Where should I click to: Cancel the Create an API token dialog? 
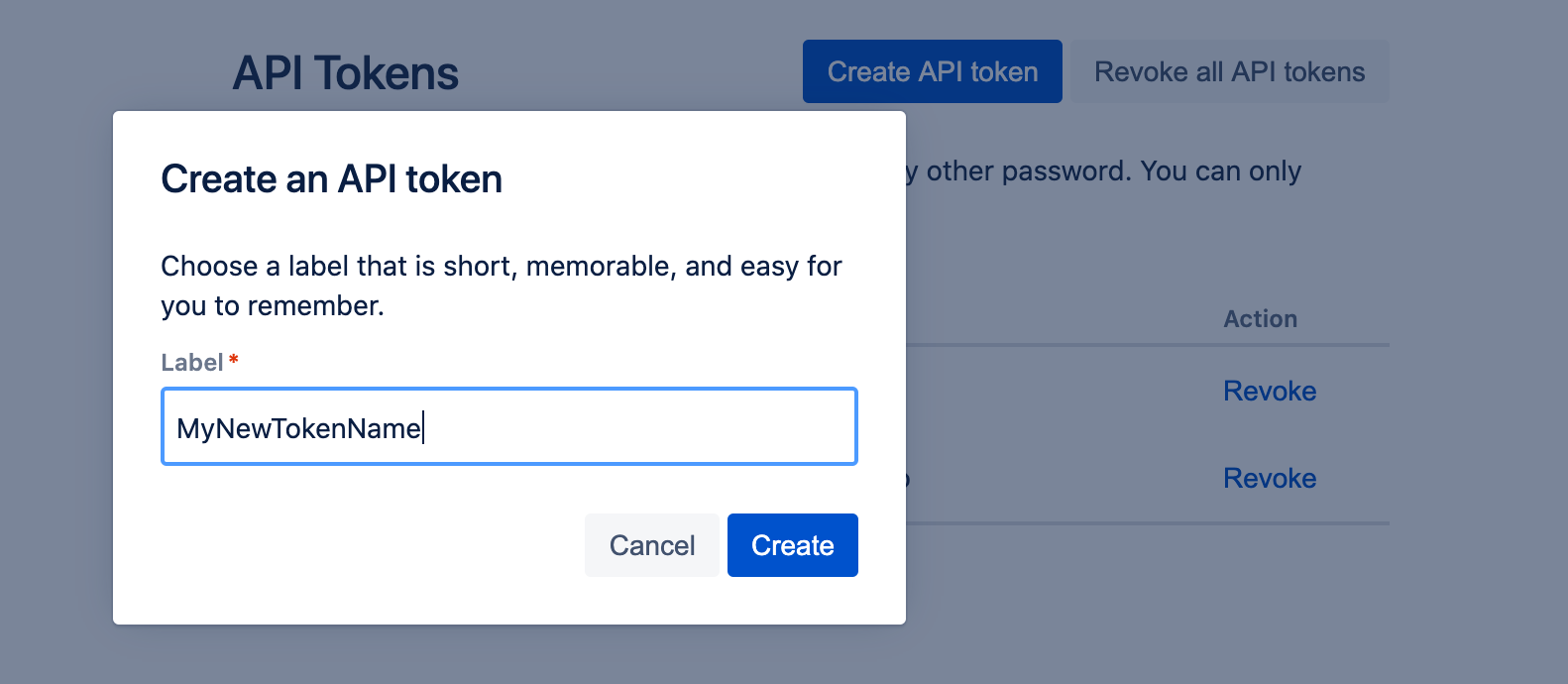click(651, 545)
